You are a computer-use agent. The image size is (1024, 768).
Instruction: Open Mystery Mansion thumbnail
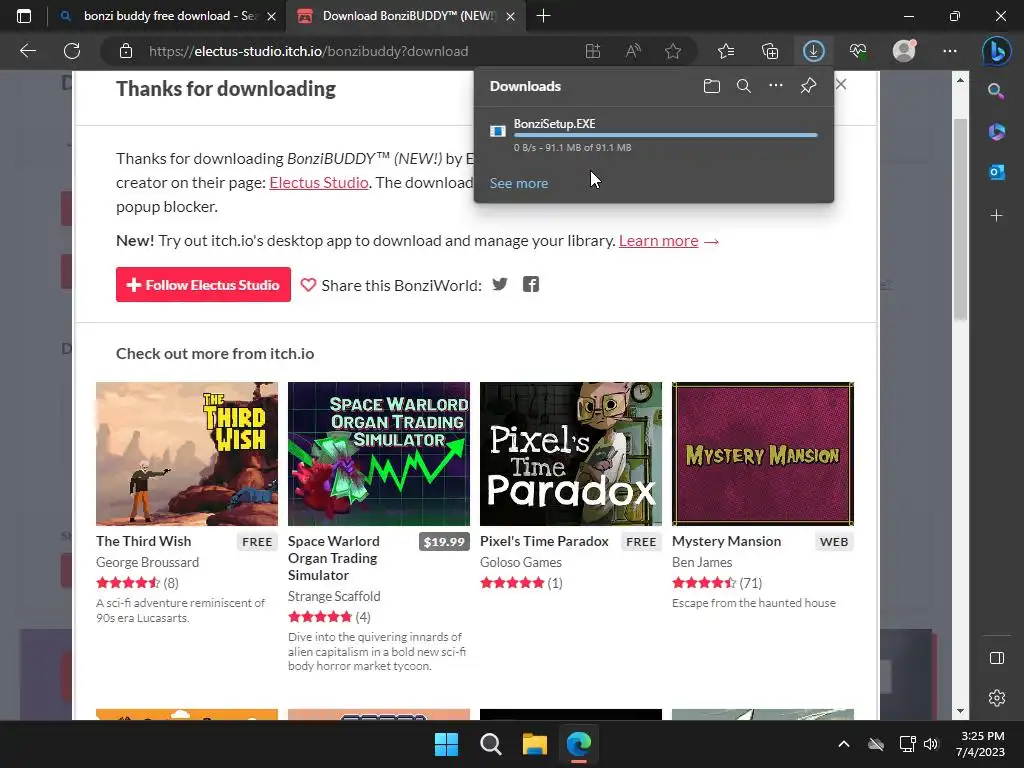pyautogui.click(x=763, y=454)
